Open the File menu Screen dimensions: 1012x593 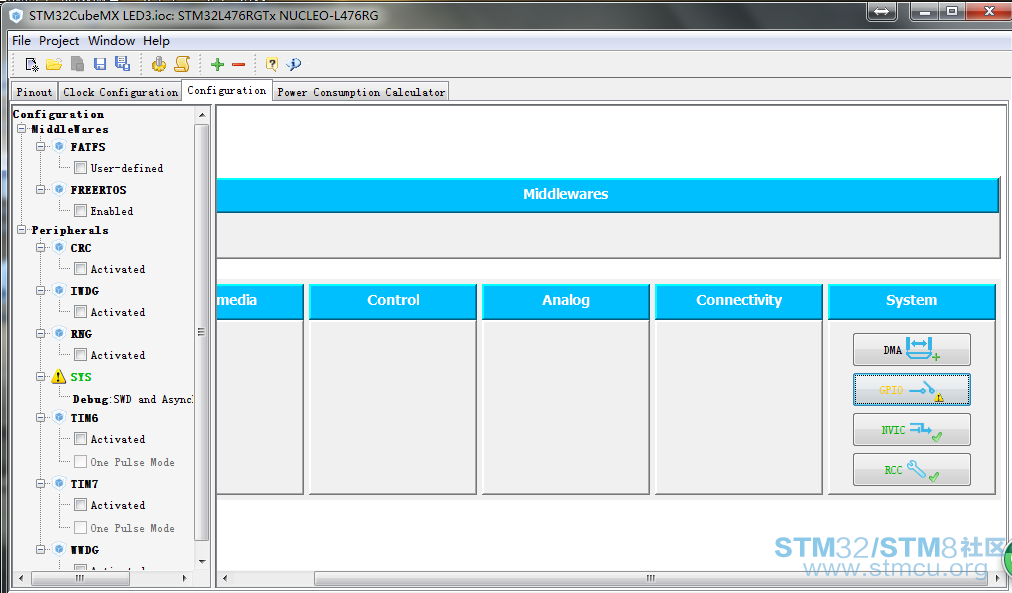pyautogui.click(x=21, y=41)
